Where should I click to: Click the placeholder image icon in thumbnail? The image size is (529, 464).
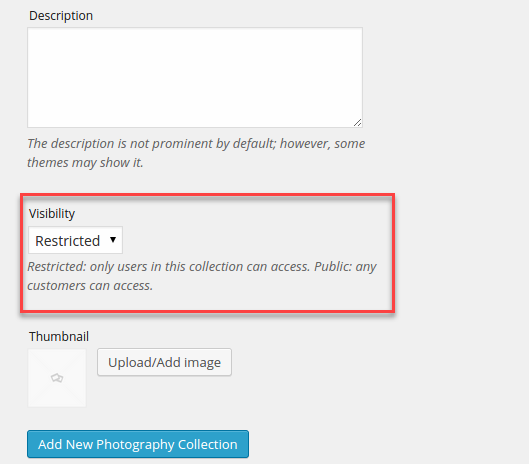(57, 378)
